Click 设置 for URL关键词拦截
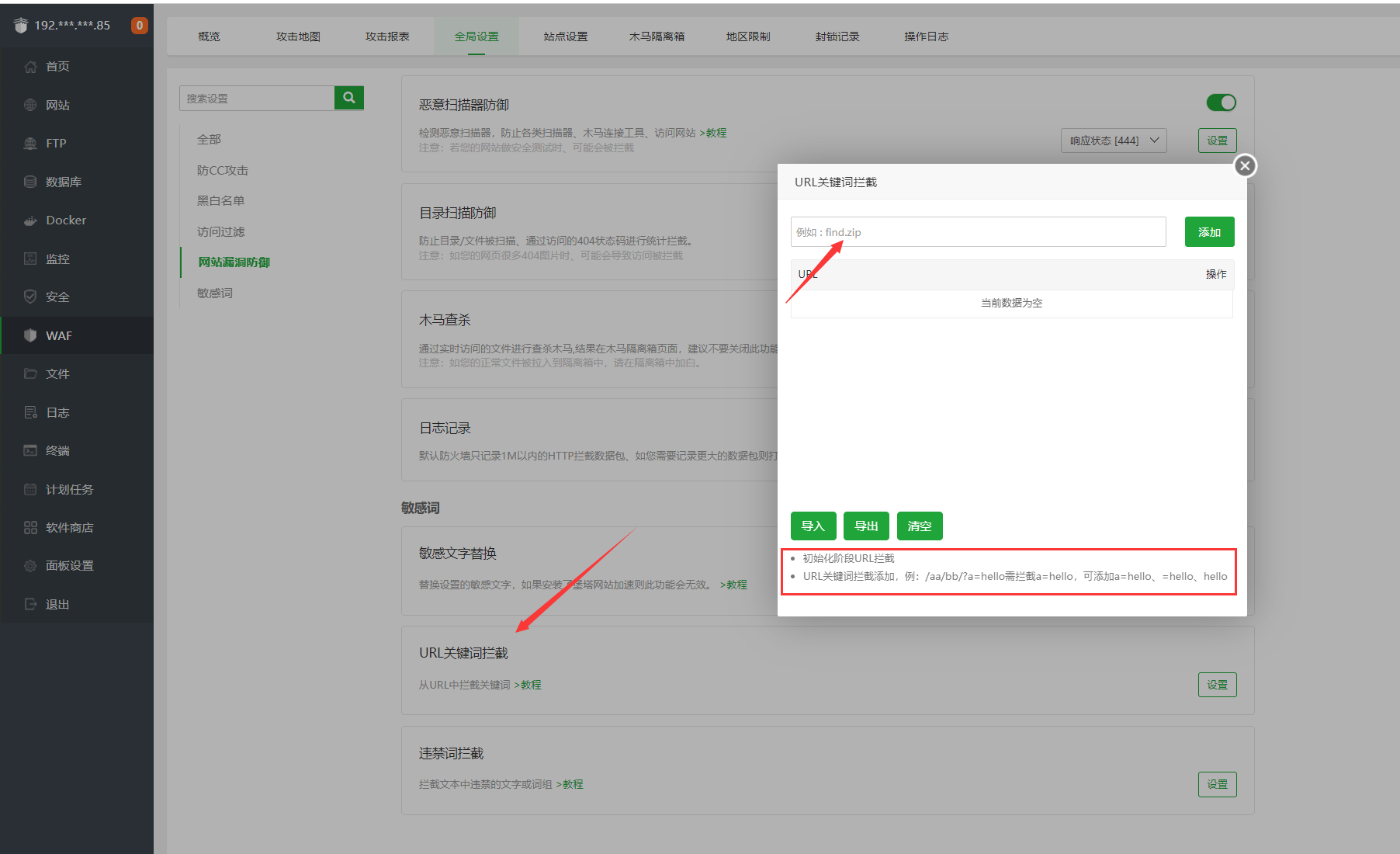This screenshot has width=1400, height=854. pos(1217,685)
